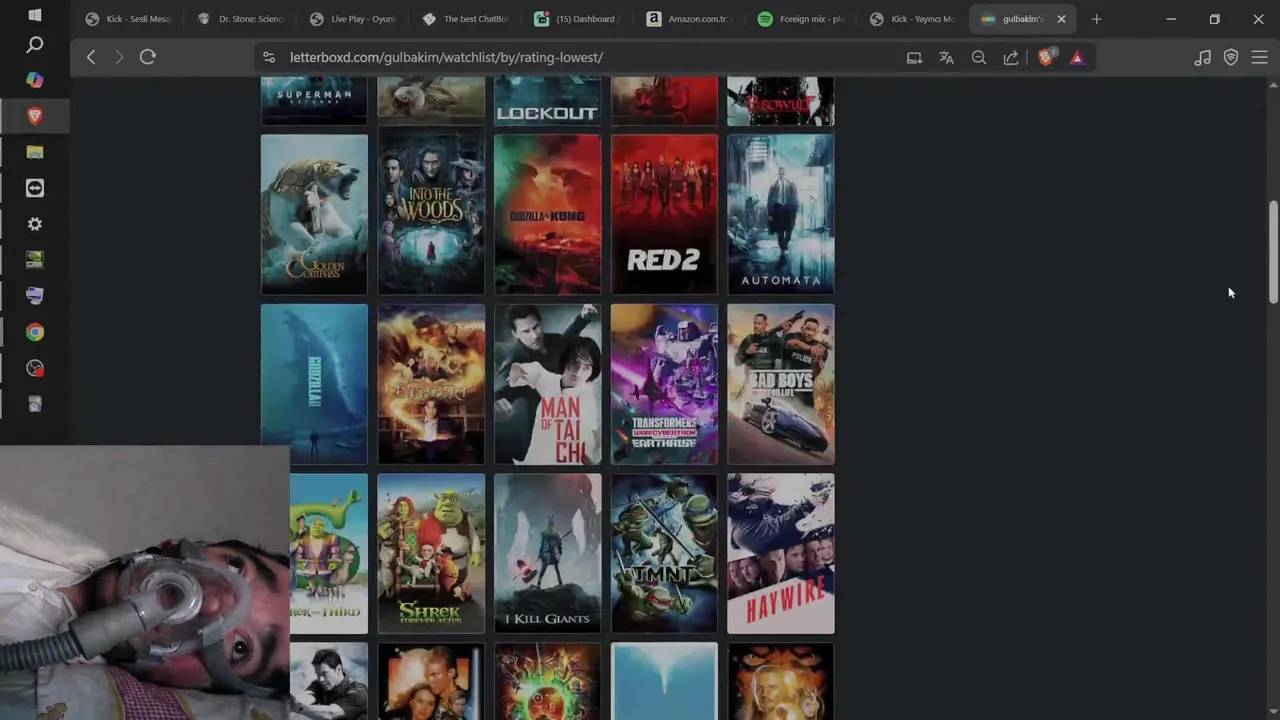Viewport: 1280px width, 720px height.
Task: Open the Transformers Earthrise poster
Action: pyautogui.click(x=664, y=384)
